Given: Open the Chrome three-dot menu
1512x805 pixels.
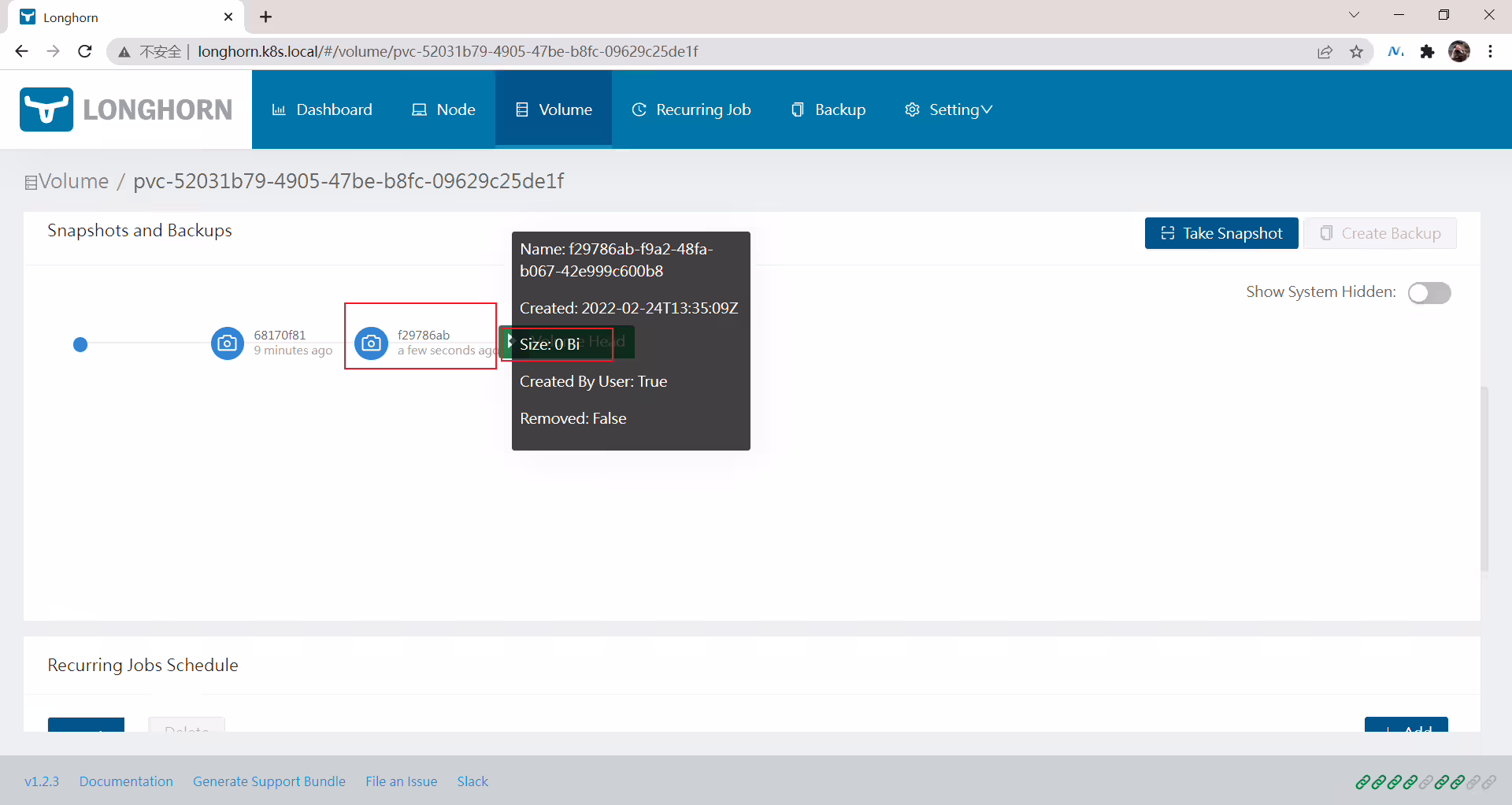Looking at the screenshot, I should (x=1491, y=52).
